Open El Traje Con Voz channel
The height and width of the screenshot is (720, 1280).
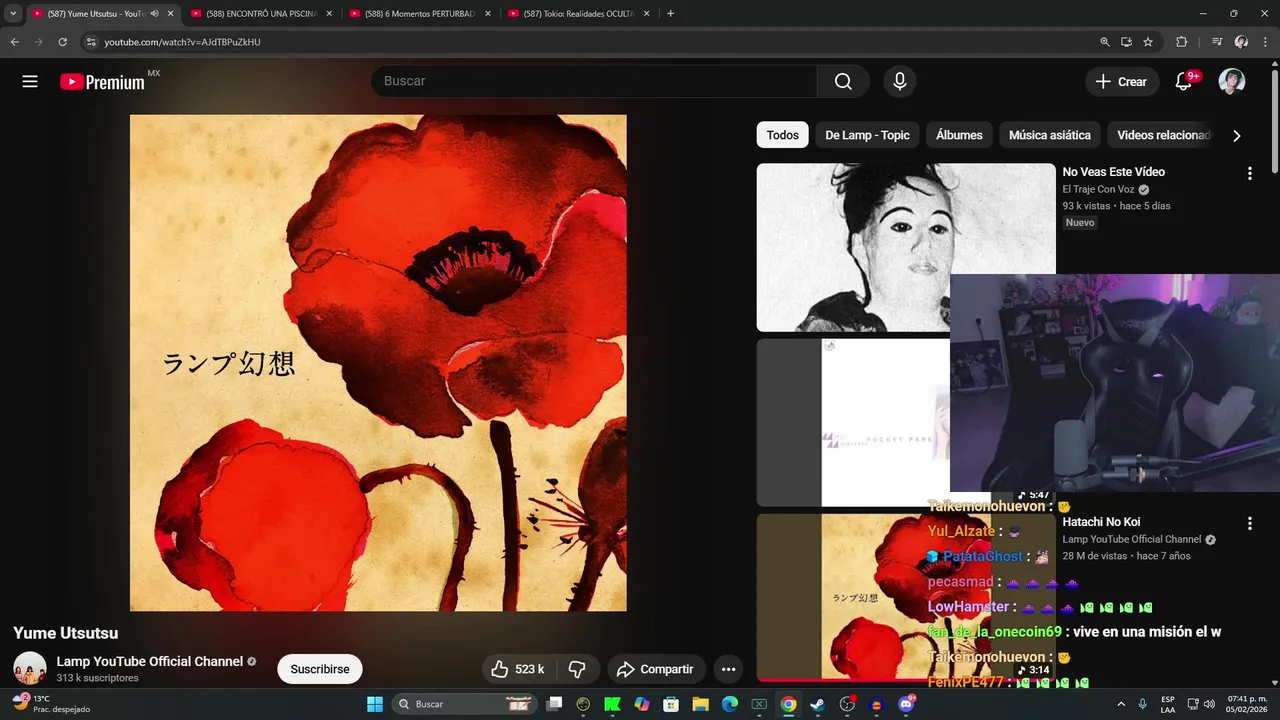[1099, 189]
